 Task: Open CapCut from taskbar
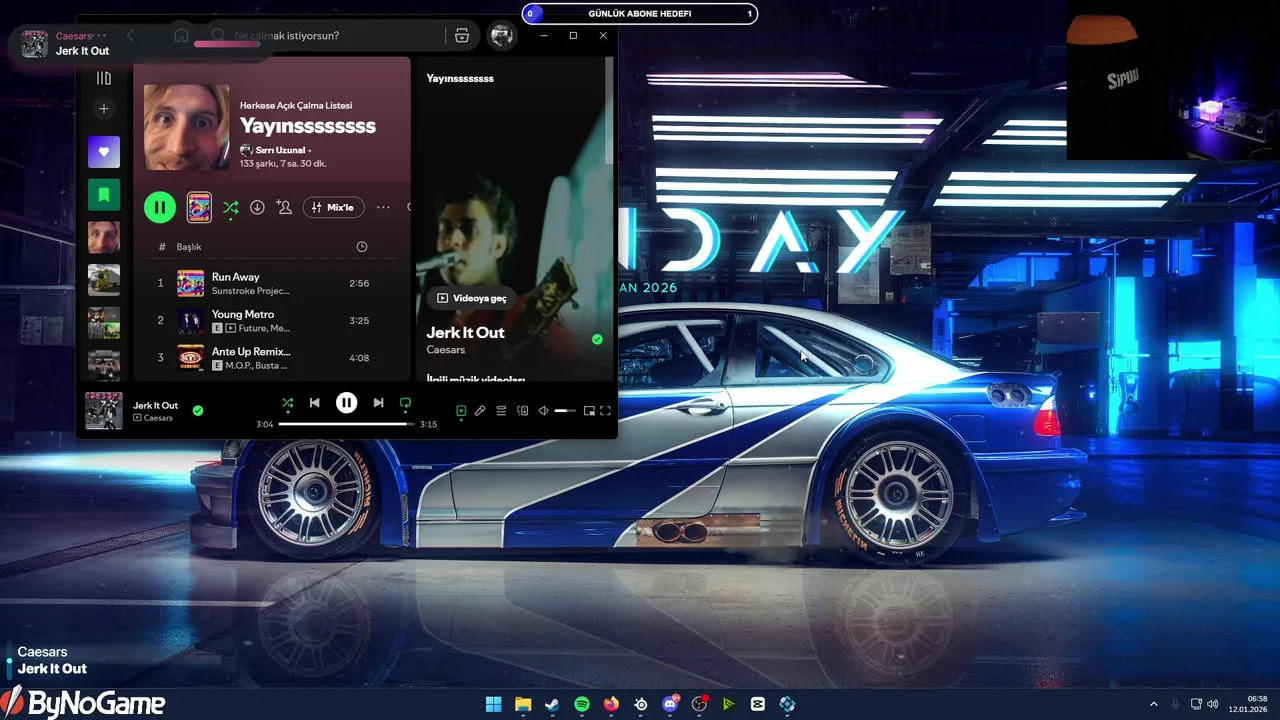758,704
